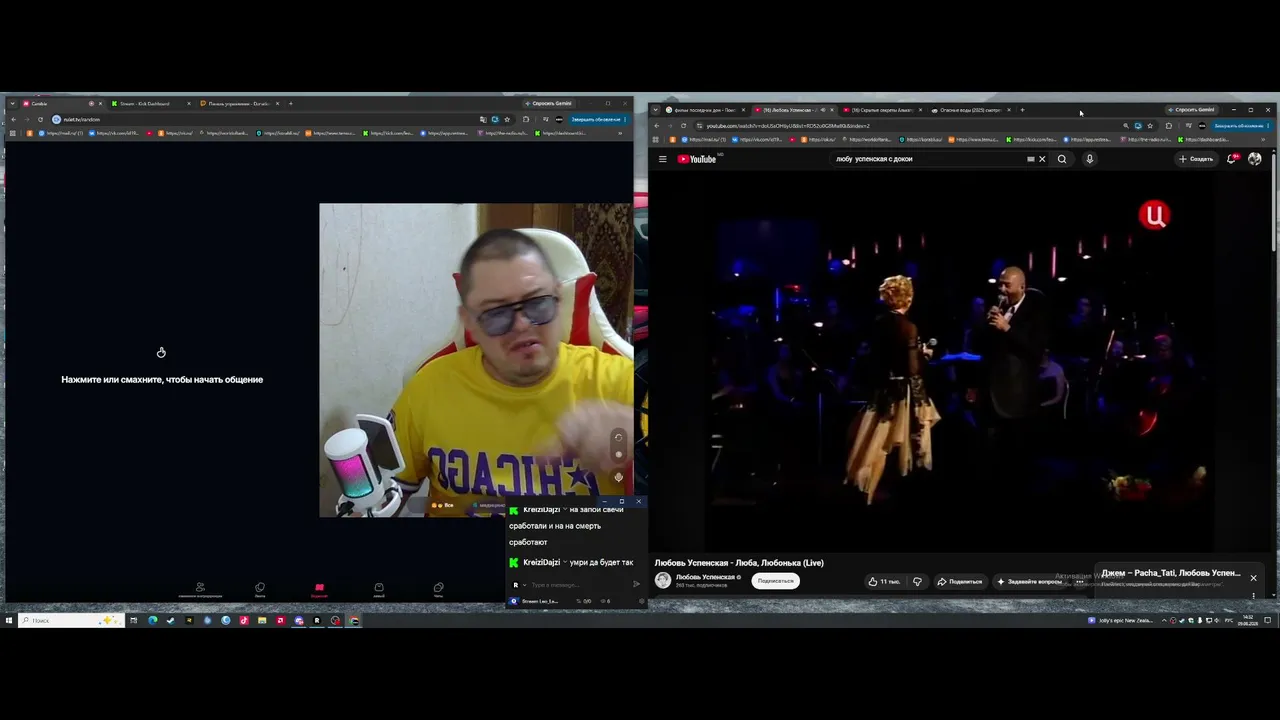Click the Поделиться (Share) button

(x=960, y=581)
